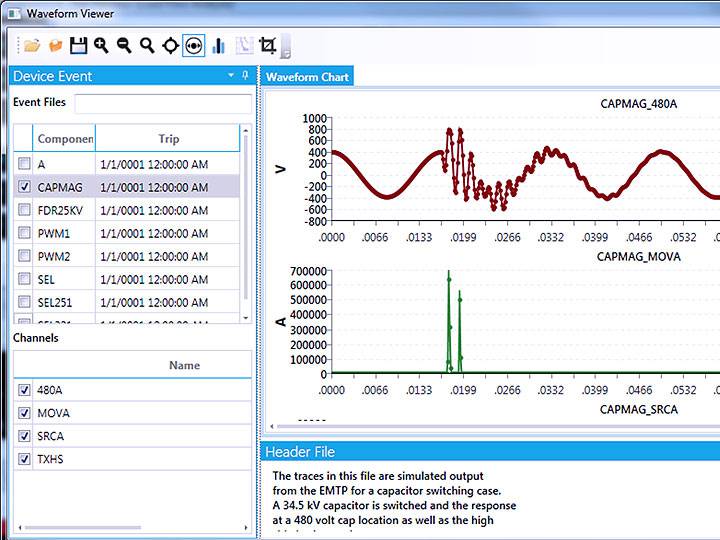Select the crop tool icon
Viewport: 720px width, 540px height.
tap(267, 45)
